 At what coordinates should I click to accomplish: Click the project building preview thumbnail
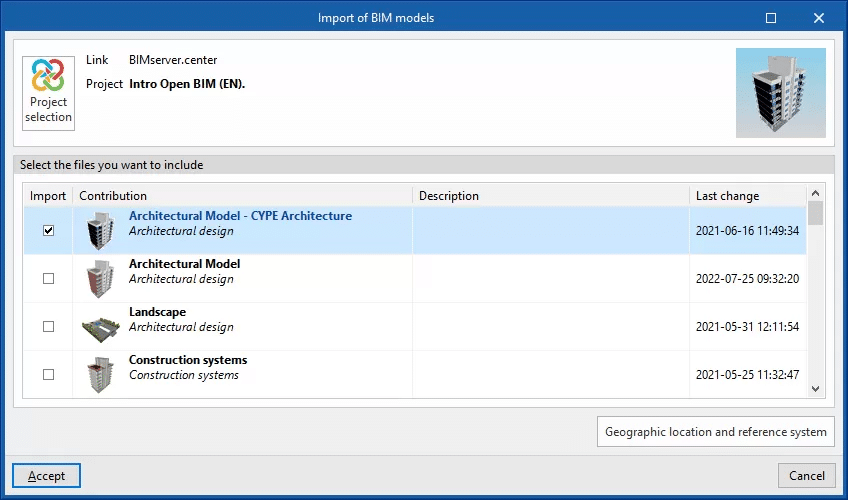tap(781, 93)
